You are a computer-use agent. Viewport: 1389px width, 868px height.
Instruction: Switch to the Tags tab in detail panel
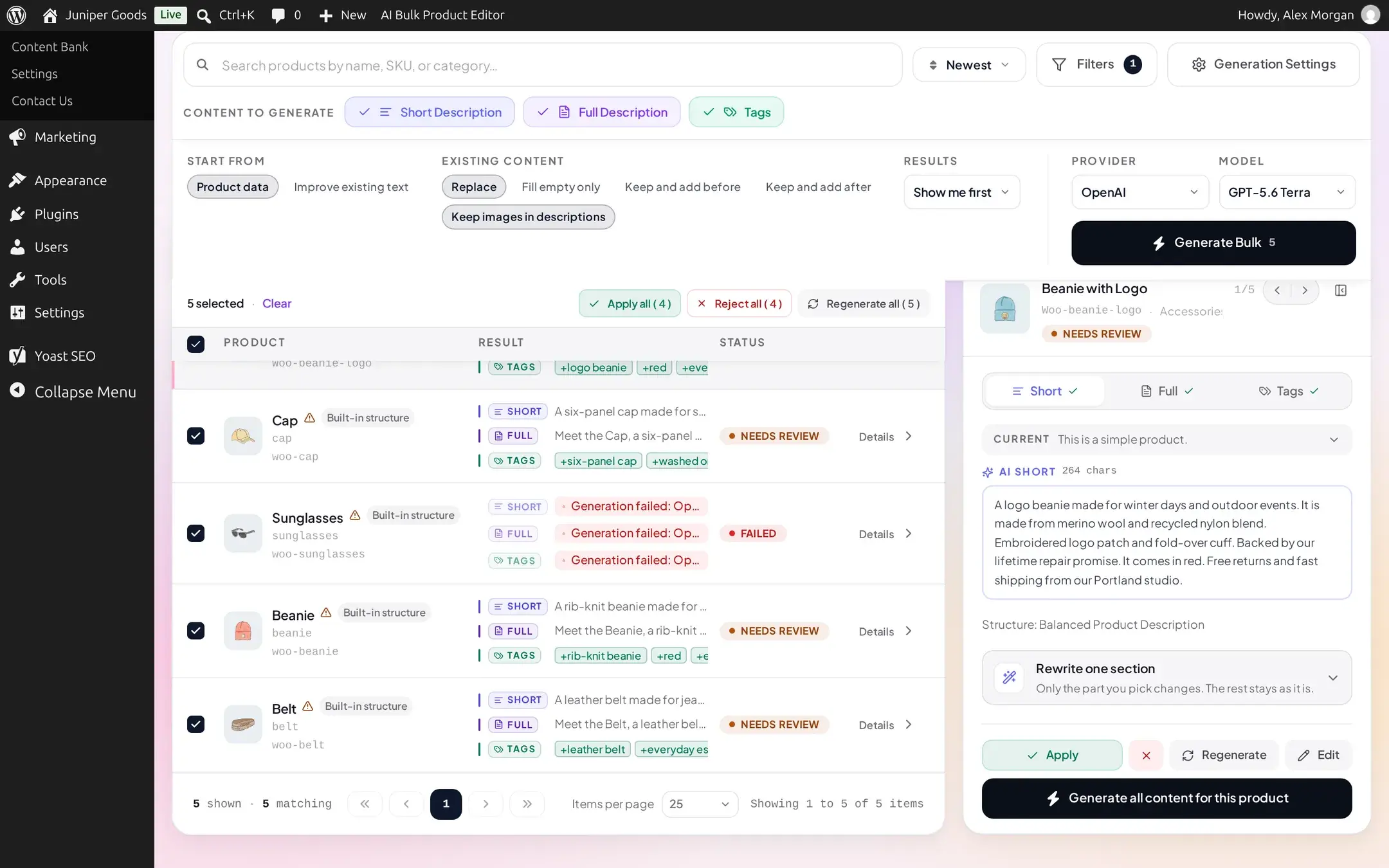coord(1289,391)
